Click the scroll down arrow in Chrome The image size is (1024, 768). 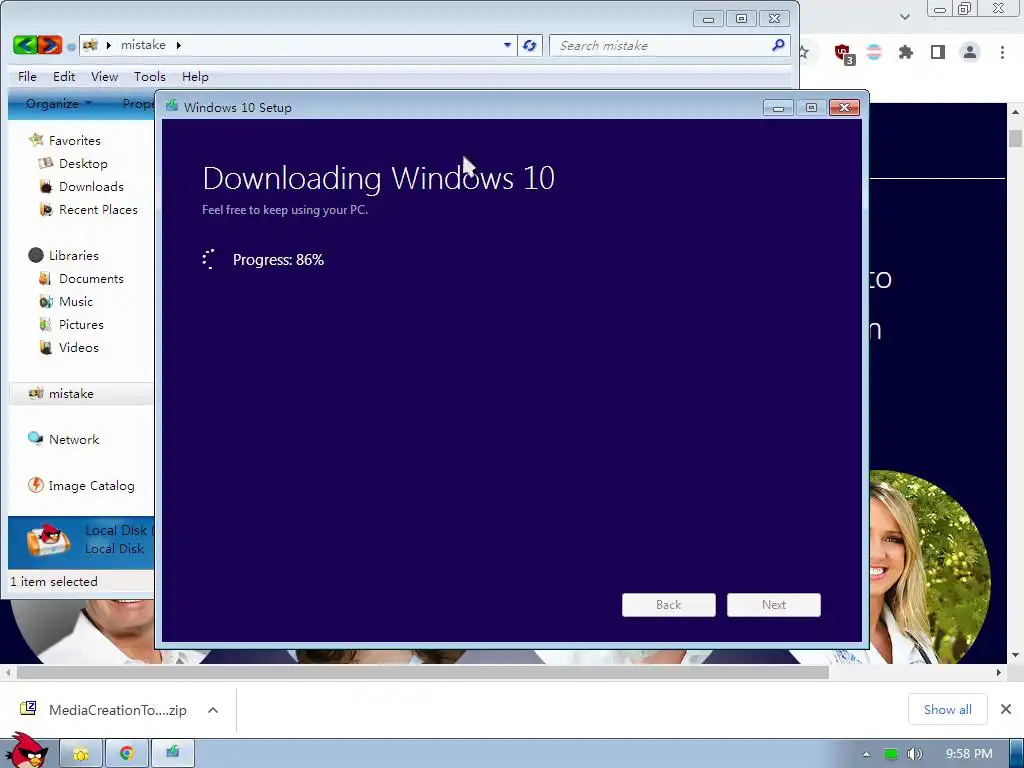point(1015,655)
